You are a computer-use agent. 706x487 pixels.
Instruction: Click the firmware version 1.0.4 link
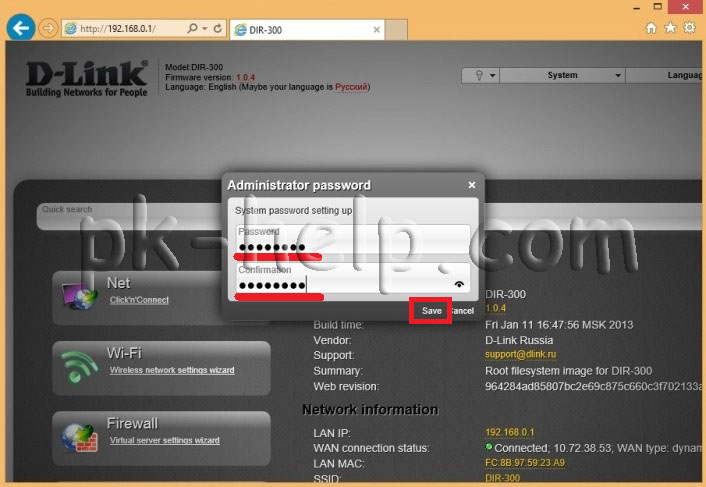pyautogui.click(x=495, y=308)
